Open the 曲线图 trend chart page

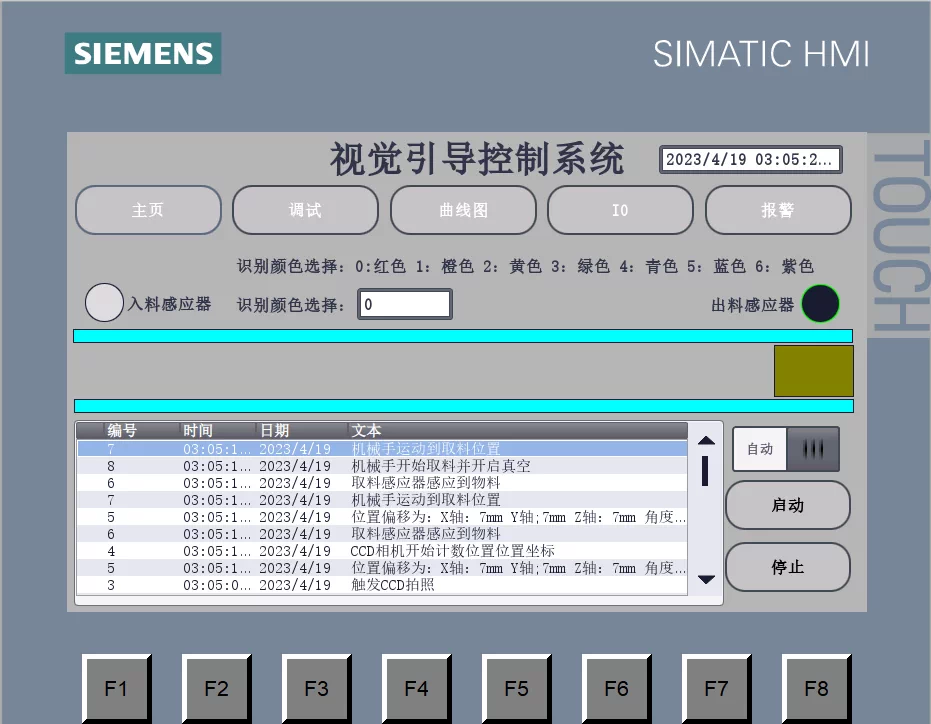click(x=463, y=210)
